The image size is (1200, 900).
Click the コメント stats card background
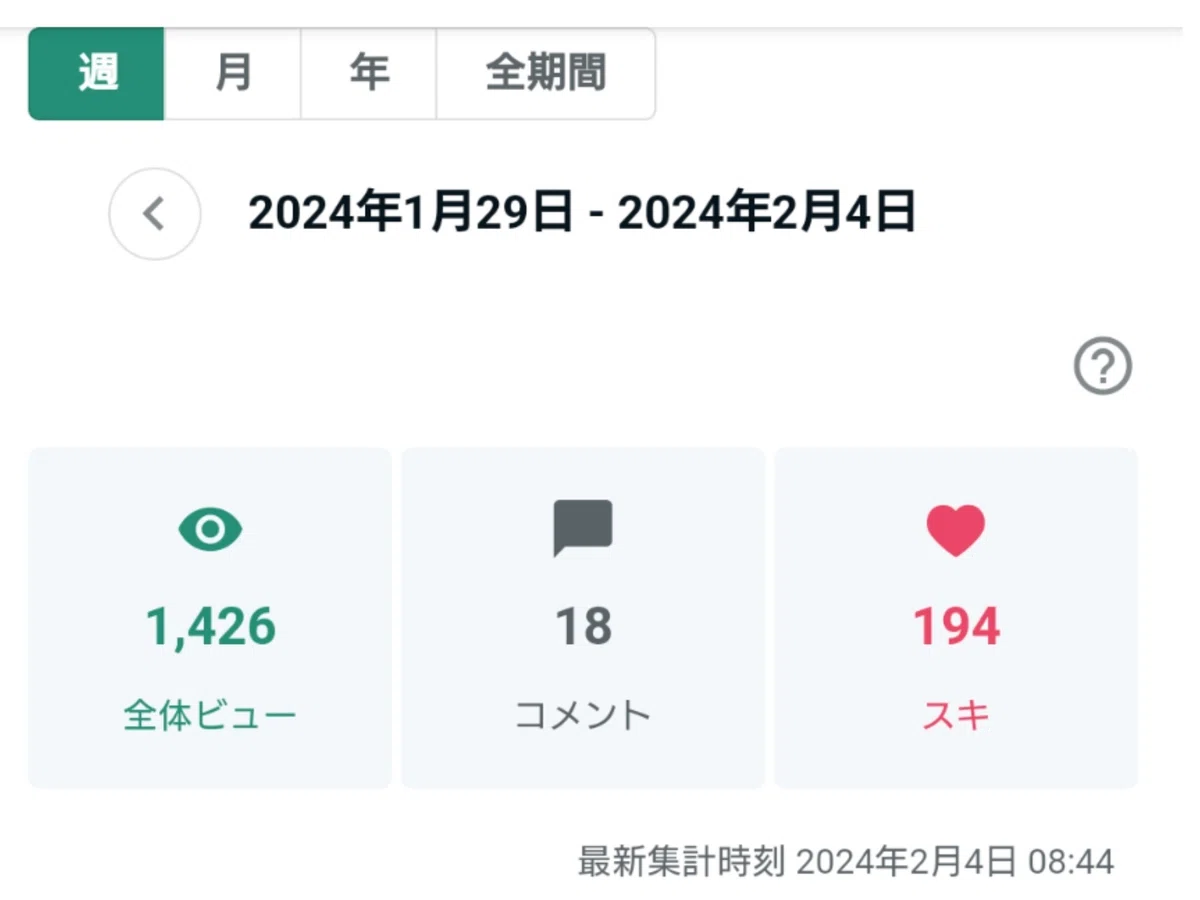point(583,618)
